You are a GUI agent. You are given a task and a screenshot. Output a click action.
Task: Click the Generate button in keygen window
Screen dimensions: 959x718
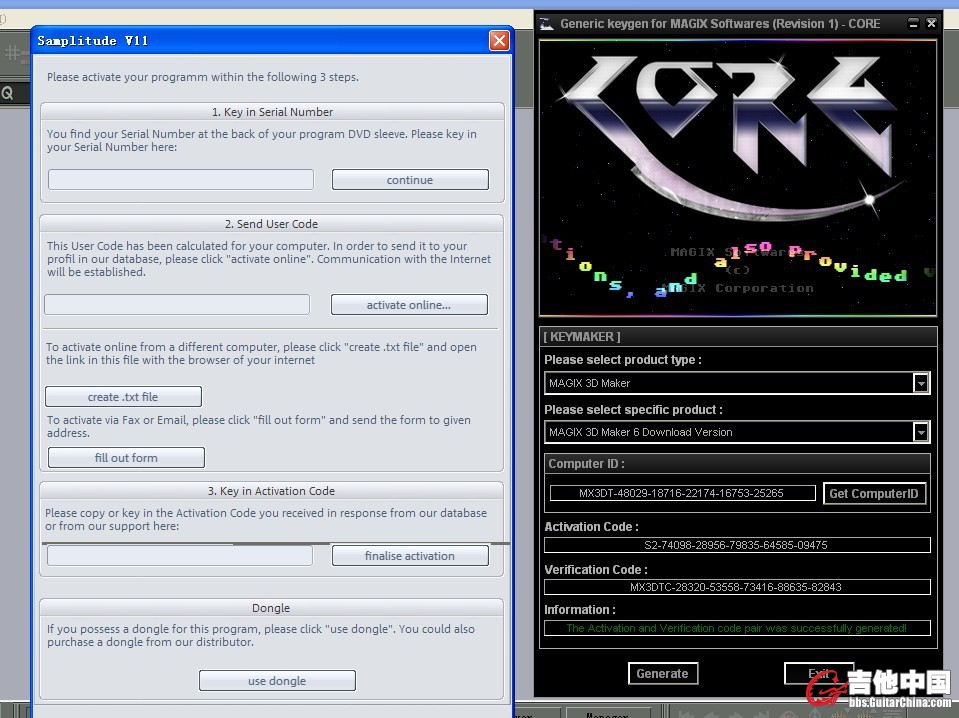[x=662, y=673]
